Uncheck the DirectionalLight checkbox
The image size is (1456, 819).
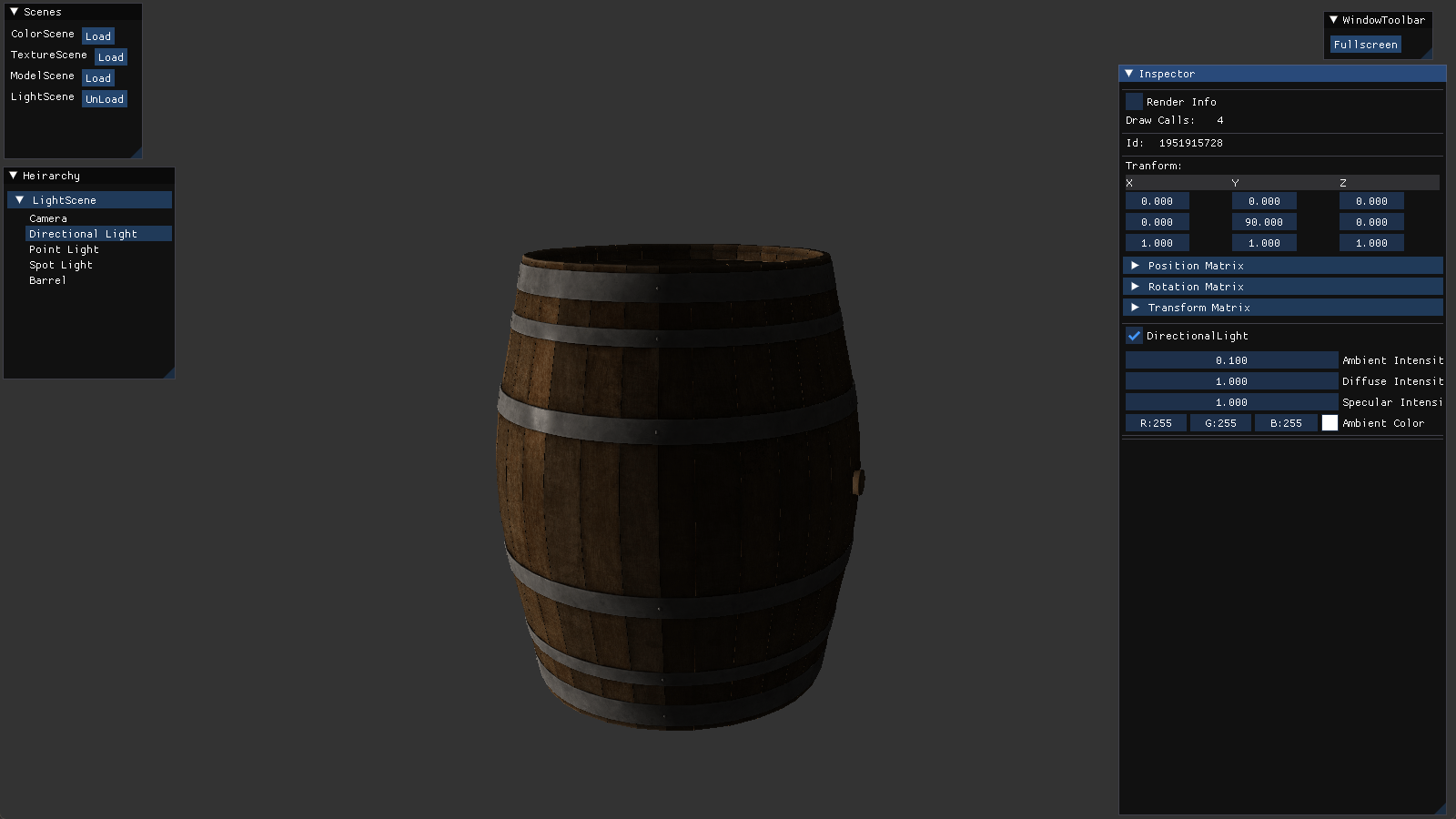(x=1134, y=336)
